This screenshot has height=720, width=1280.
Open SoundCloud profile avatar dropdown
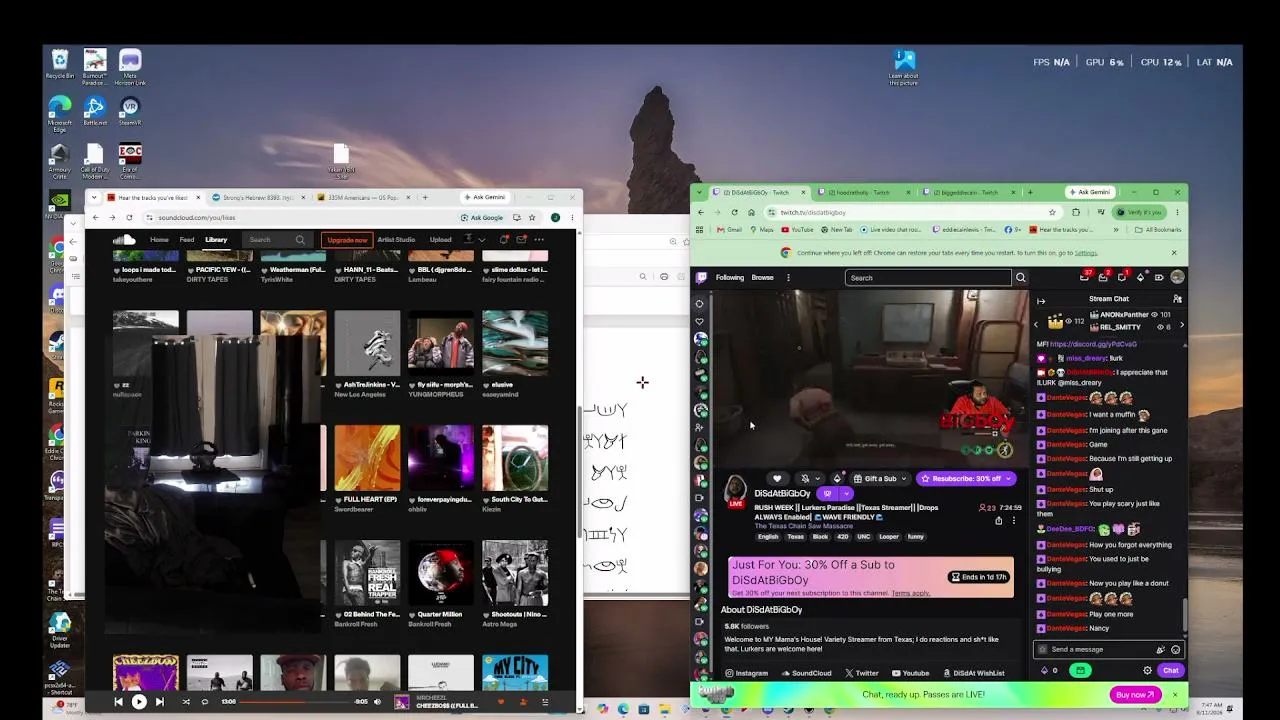(473, 240)
